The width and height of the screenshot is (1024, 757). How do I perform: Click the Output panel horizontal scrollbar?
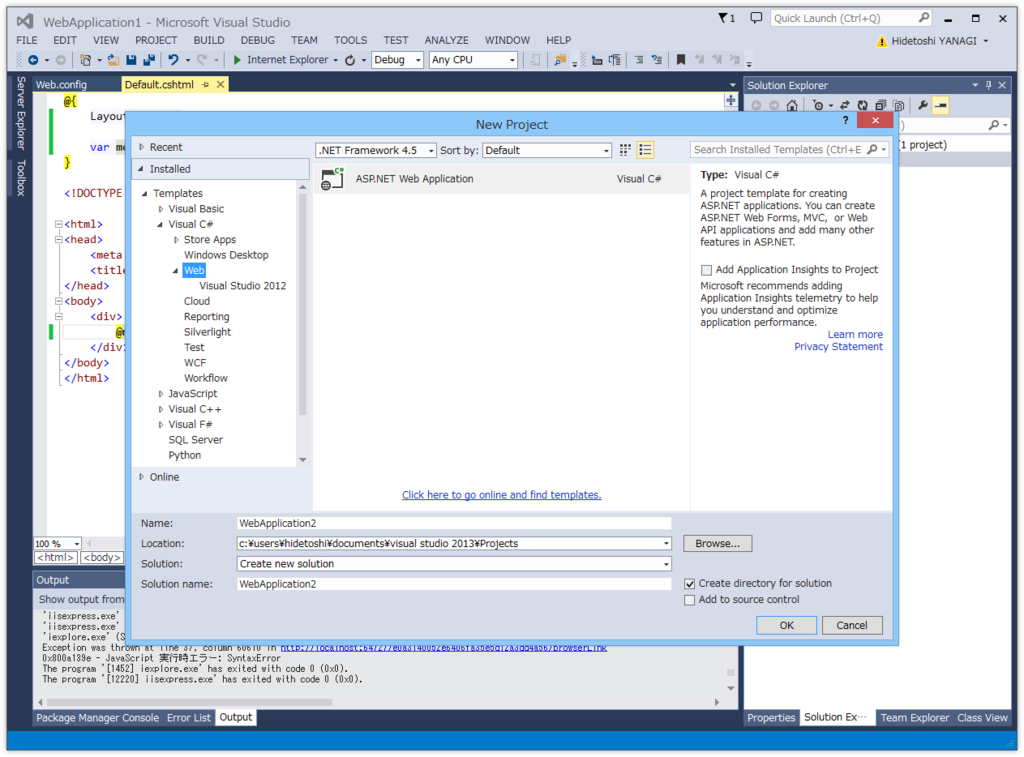pos(187,702)
